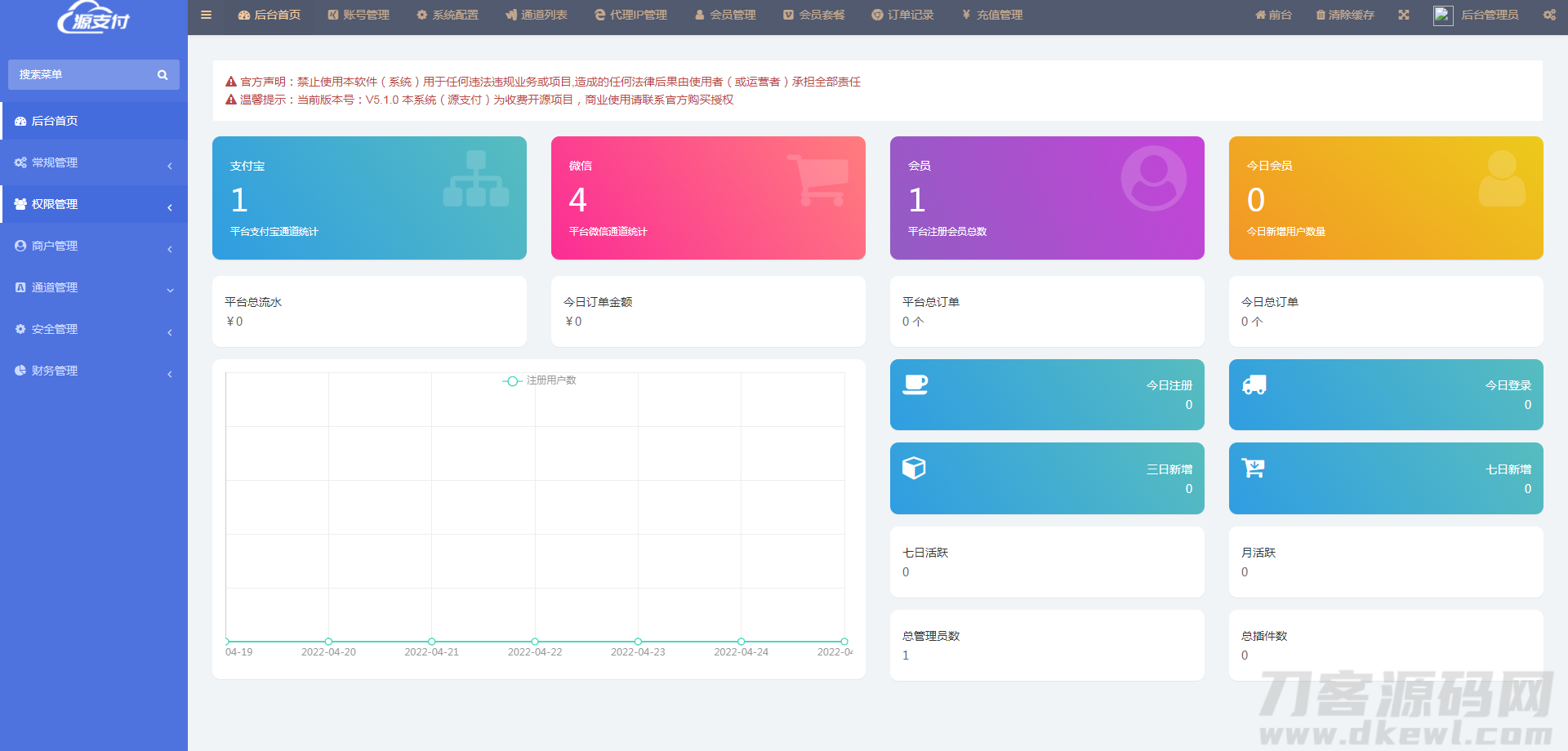Go to 前台 link in top bar

1273,15
